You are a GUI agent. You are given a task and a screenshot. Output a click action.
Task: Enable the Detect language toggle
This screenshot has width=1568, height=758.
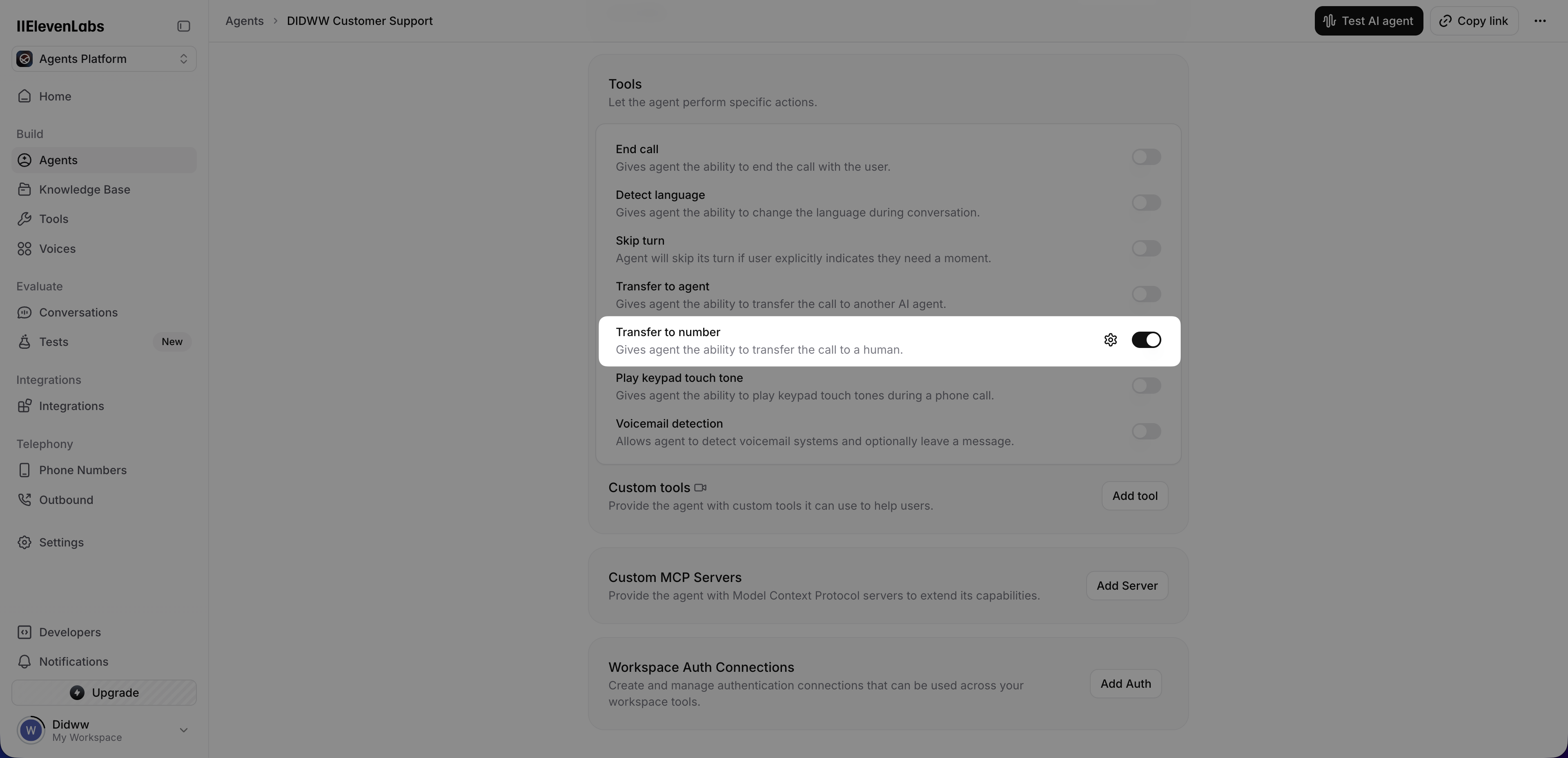1145,203
